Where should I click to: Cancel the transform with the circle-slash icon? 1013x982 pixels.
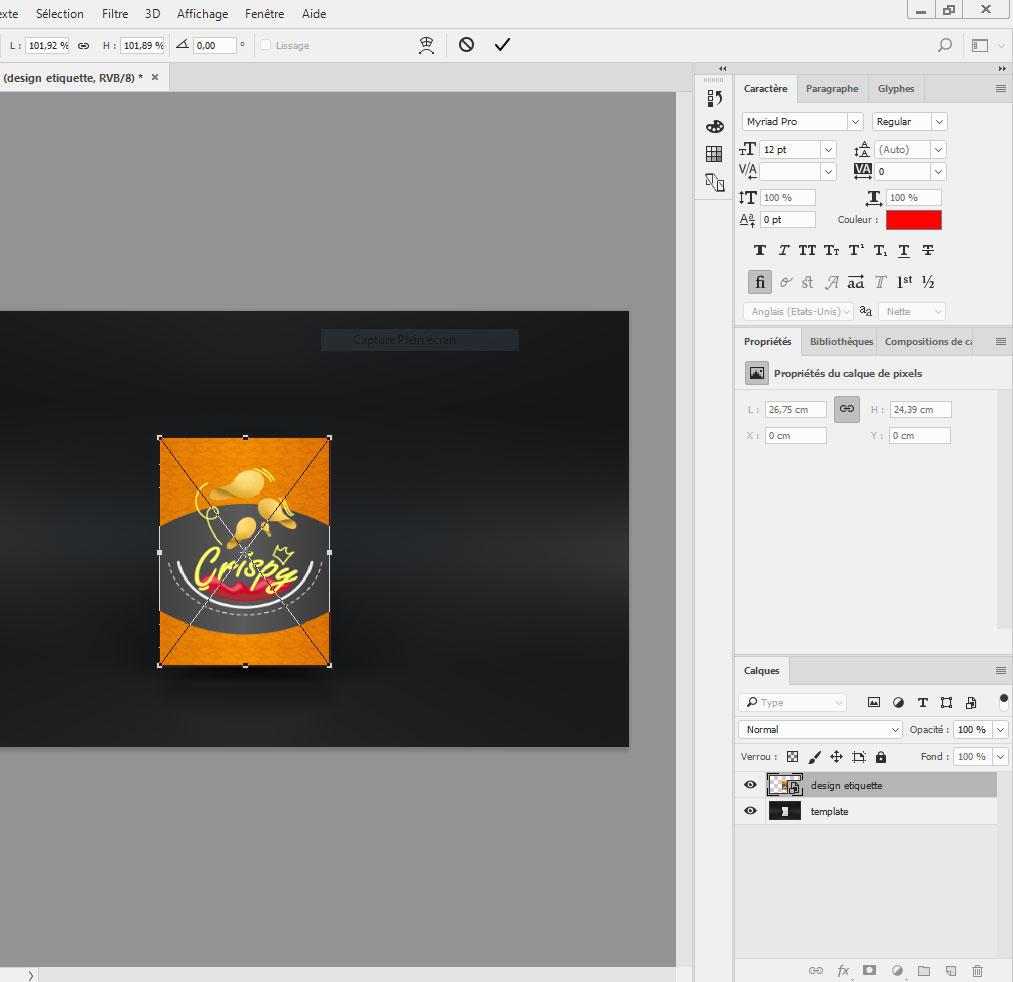click(466, 45)
